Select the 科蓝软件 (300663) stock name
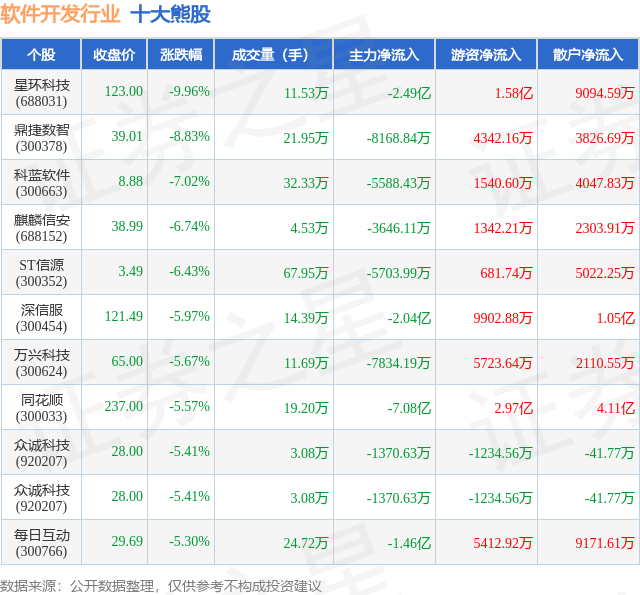 (x=42, y=182)
